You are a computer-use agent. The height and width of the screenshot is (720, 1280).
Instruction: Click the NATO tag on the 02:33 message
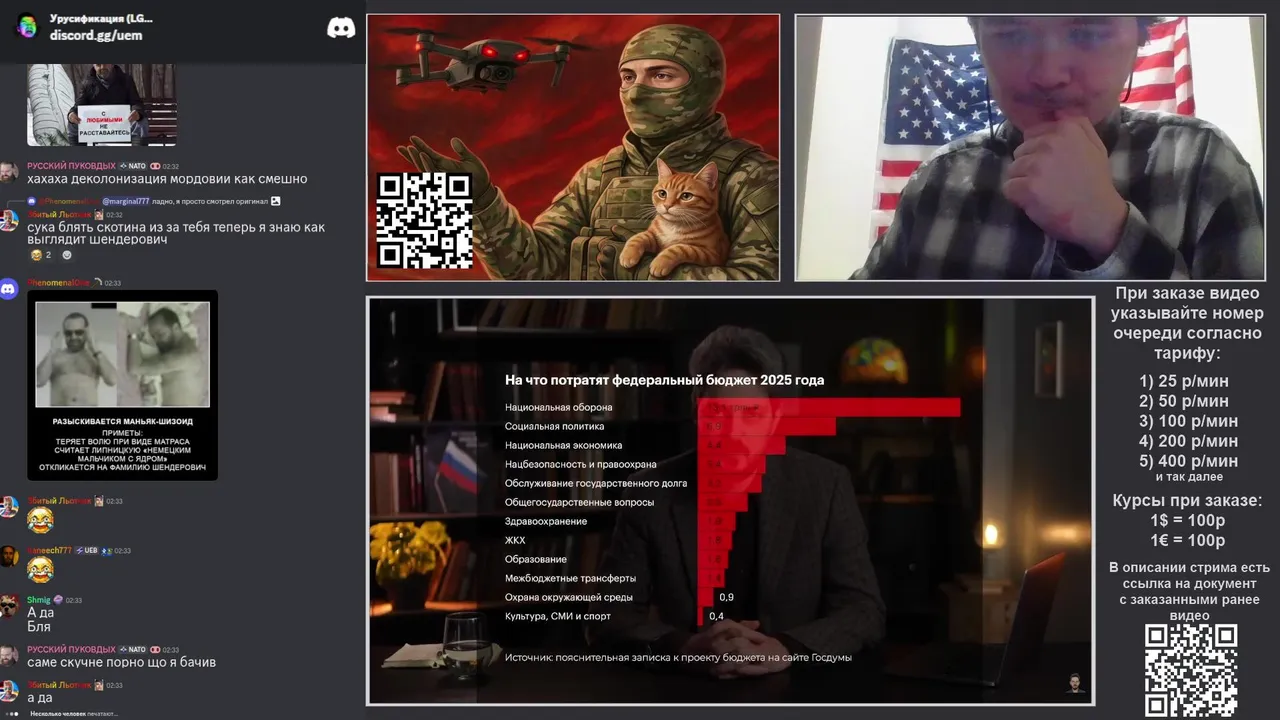pyautogui.click(x=132, y=649)
